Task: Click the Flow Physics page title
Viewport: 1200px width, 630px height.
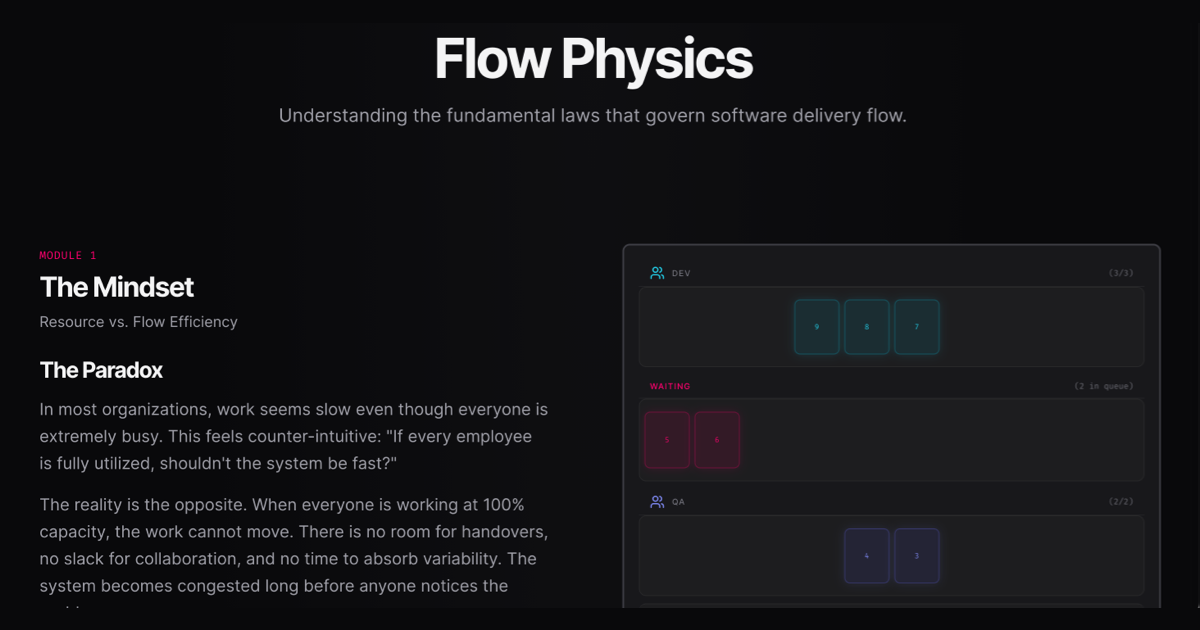Action: pyautogui.click(x=594, y=59)
